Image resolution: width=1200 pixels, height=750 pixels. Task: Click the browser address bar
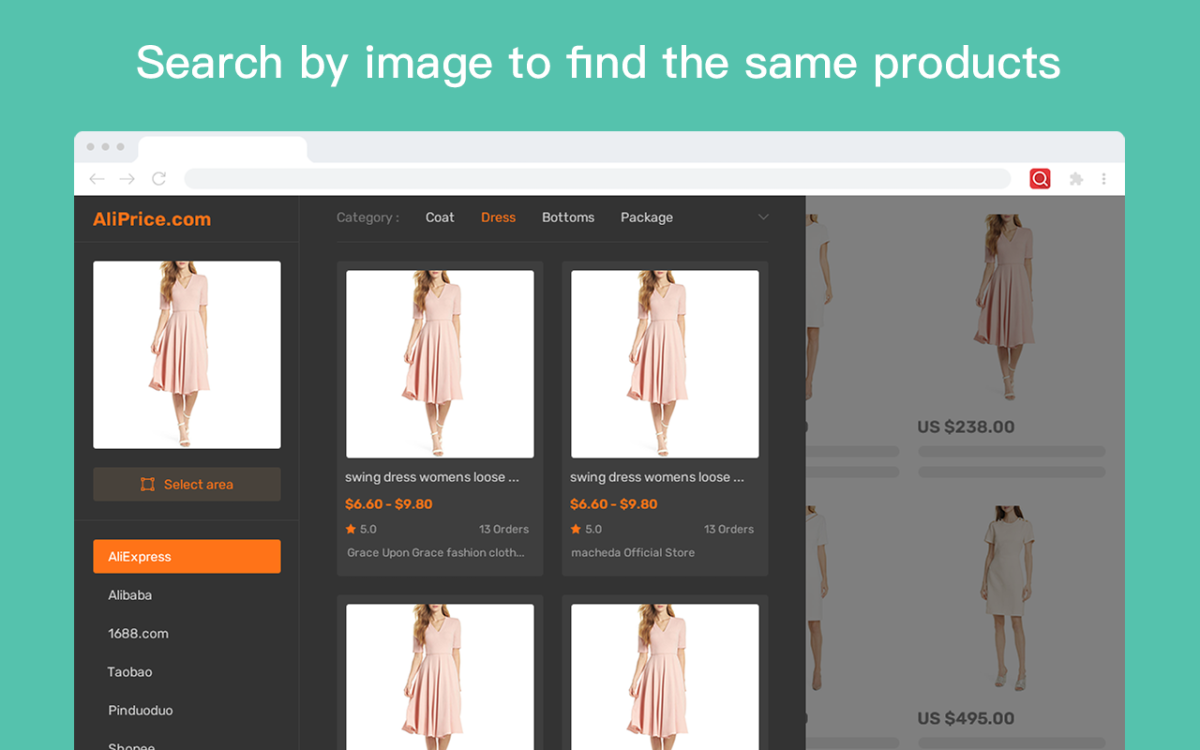(597, 179)
